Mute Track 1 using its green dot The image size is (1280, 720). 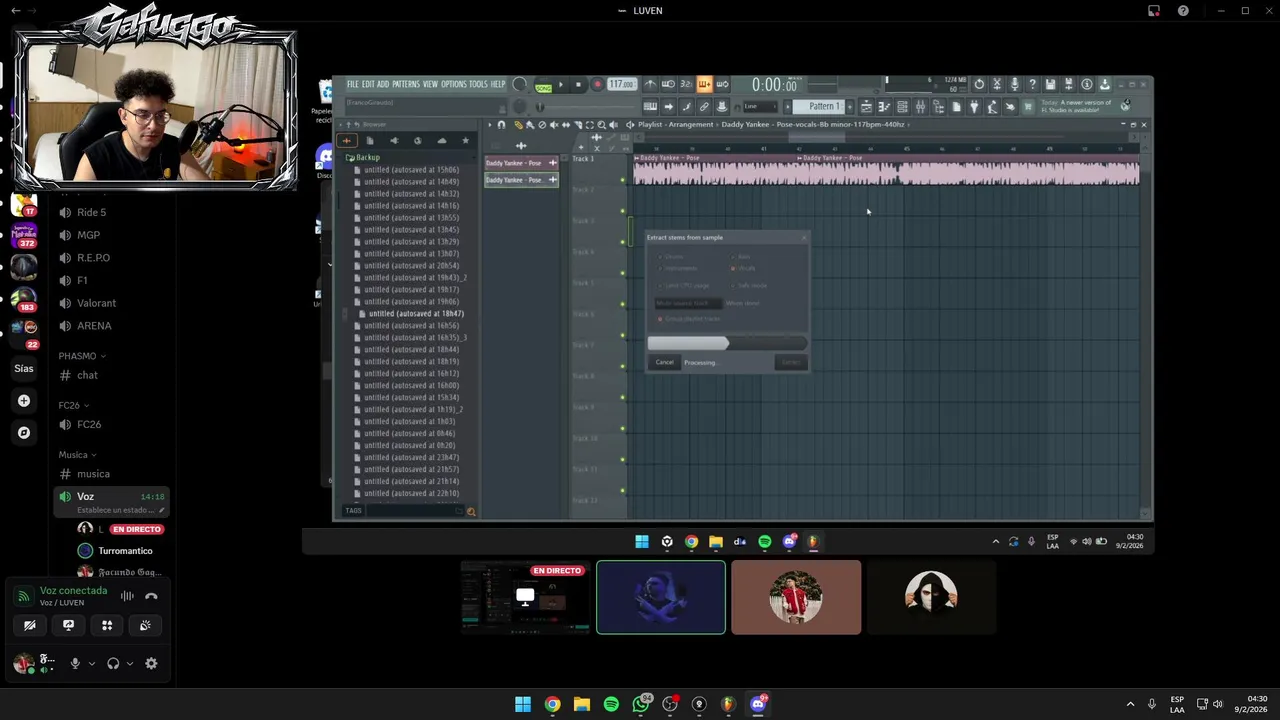point(623,180)
